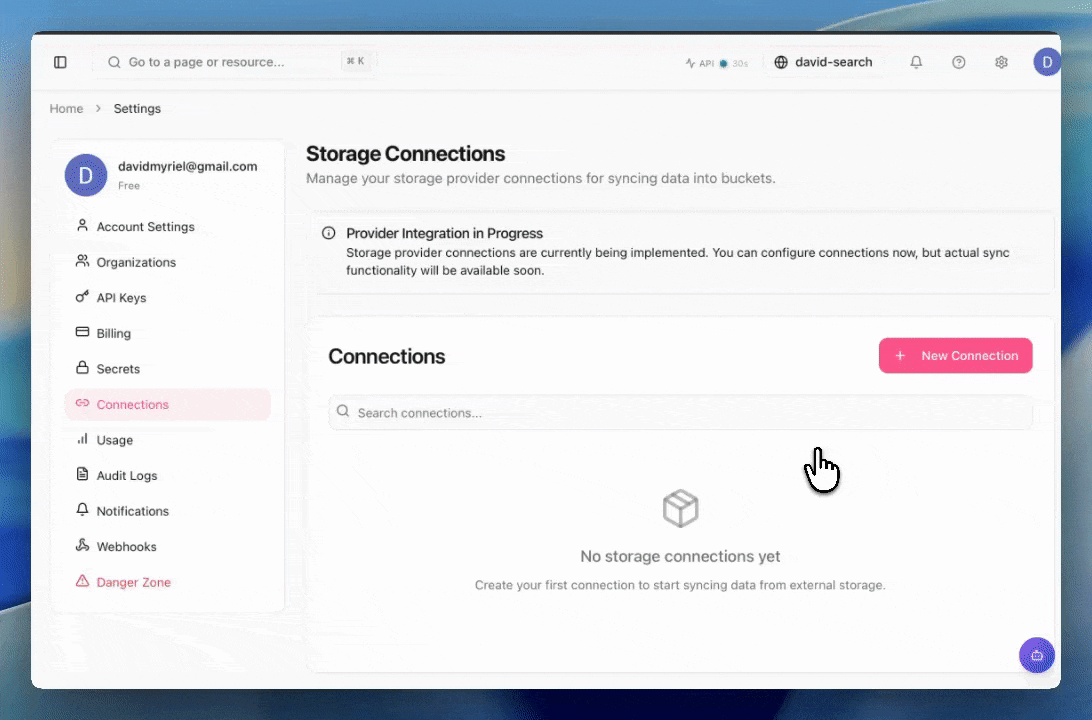Open the david-search project selector

coord(824,62)
